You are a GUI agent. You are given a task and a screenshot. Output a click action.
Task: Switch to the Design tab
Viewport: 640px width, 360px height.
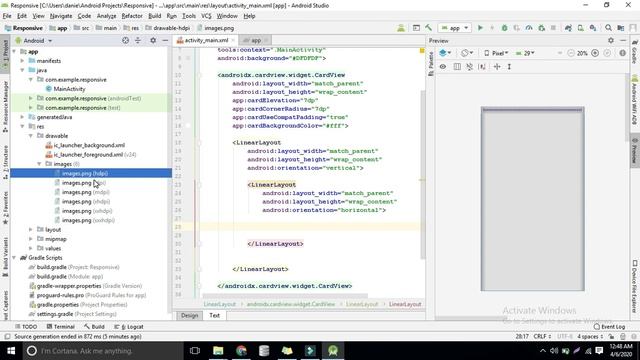point(189,316)
